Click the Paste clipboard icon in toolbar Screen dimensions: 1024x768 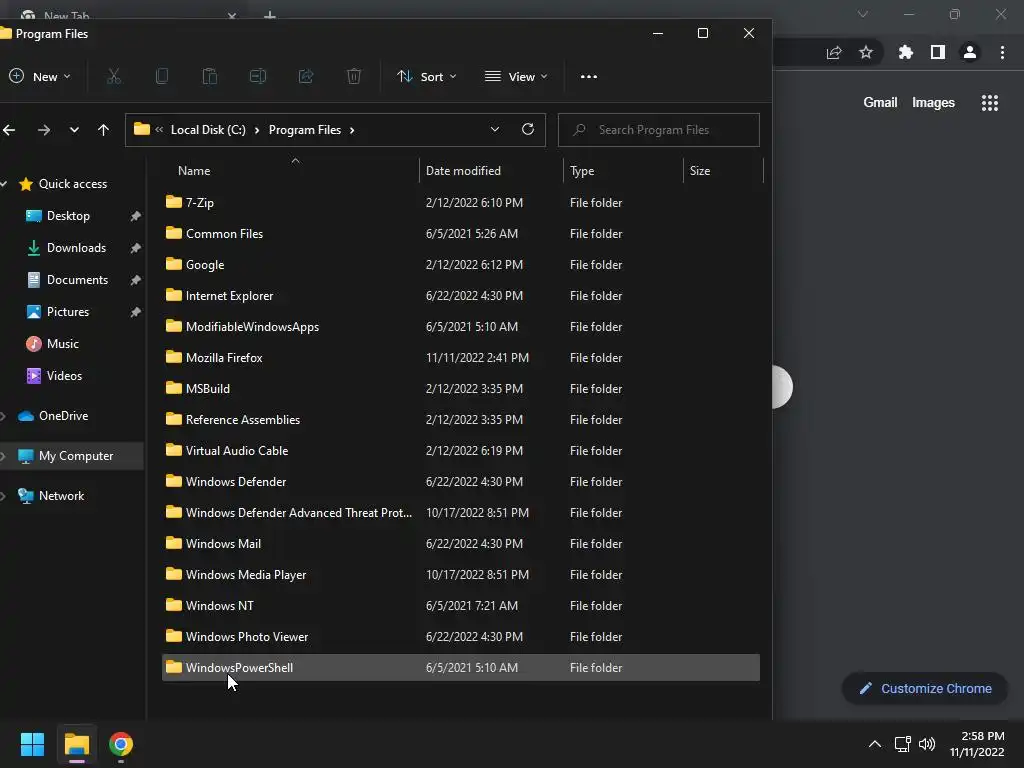coord(210,76)
